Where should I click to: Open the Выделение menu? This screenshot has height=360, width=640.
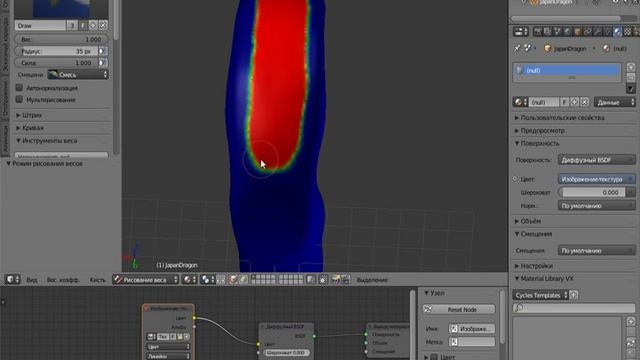click(x=372, y=280)
